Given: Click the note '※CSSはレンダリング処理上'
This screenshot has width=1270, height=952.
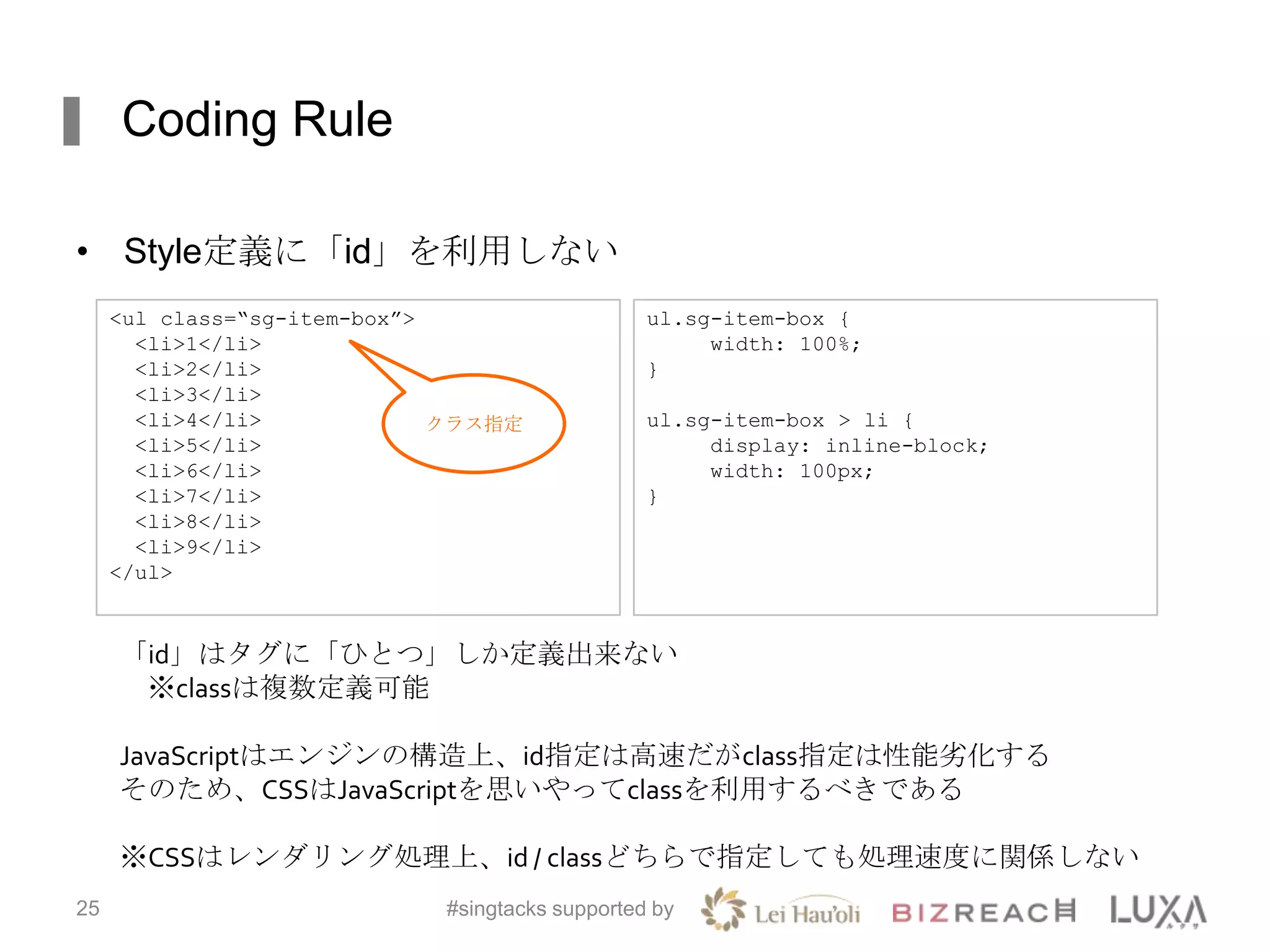Looking at the screenshot, I should pyautogui.click(x=629, y=857).
